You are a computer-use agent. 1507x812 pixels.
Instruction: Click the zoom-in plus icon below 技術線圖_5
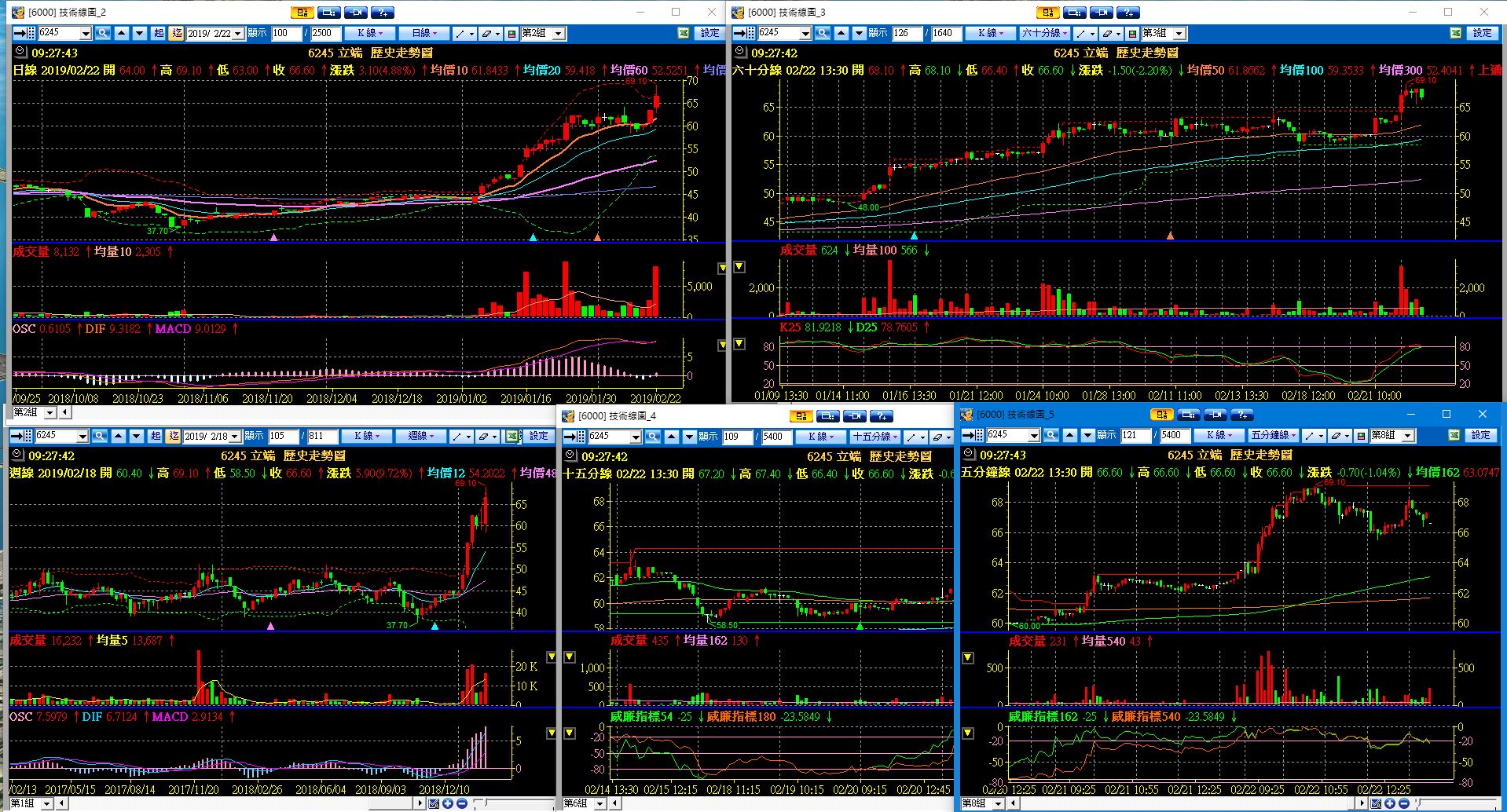[1390, 803]
